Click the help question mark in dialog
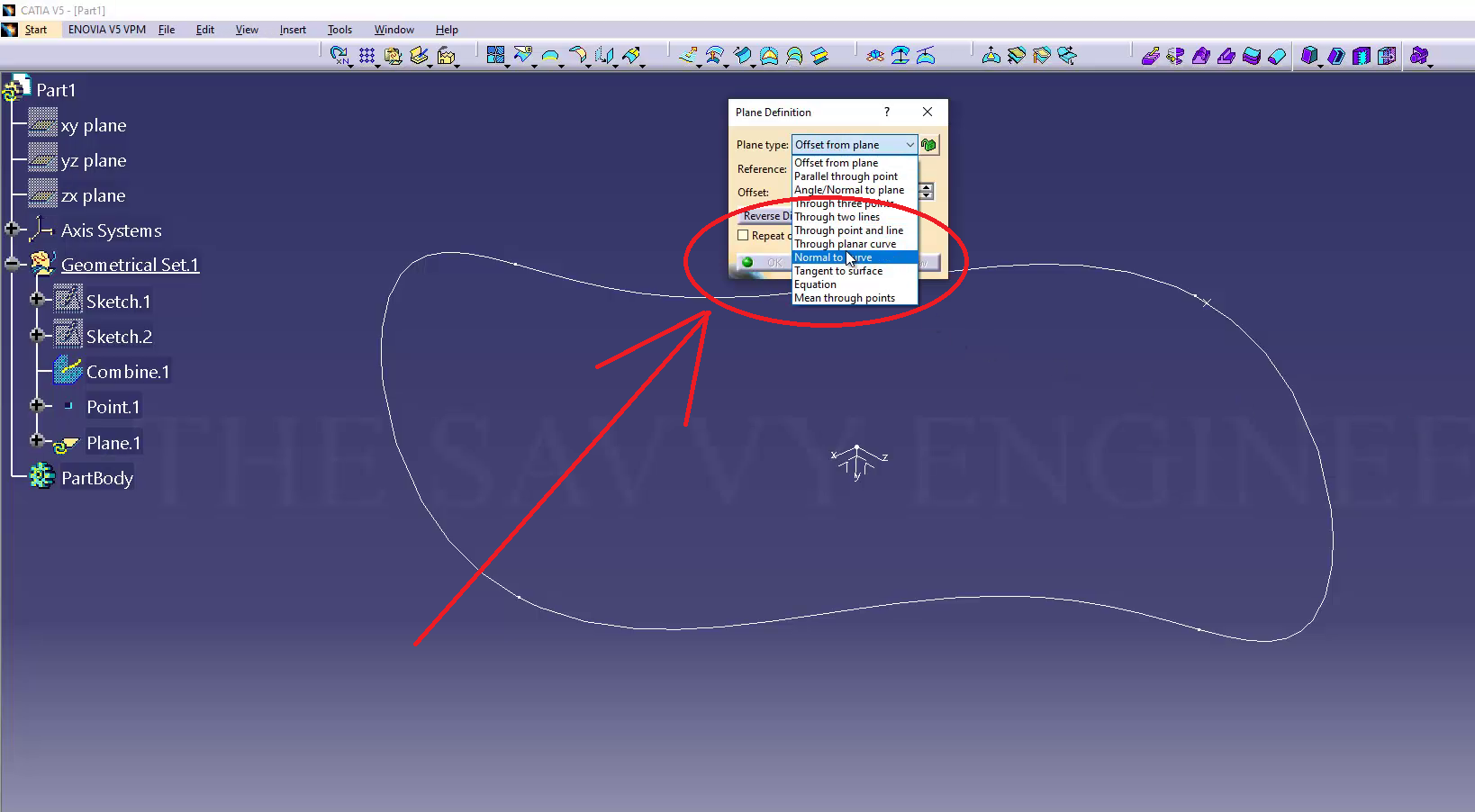1475x812 pixels. coord(887,112)
